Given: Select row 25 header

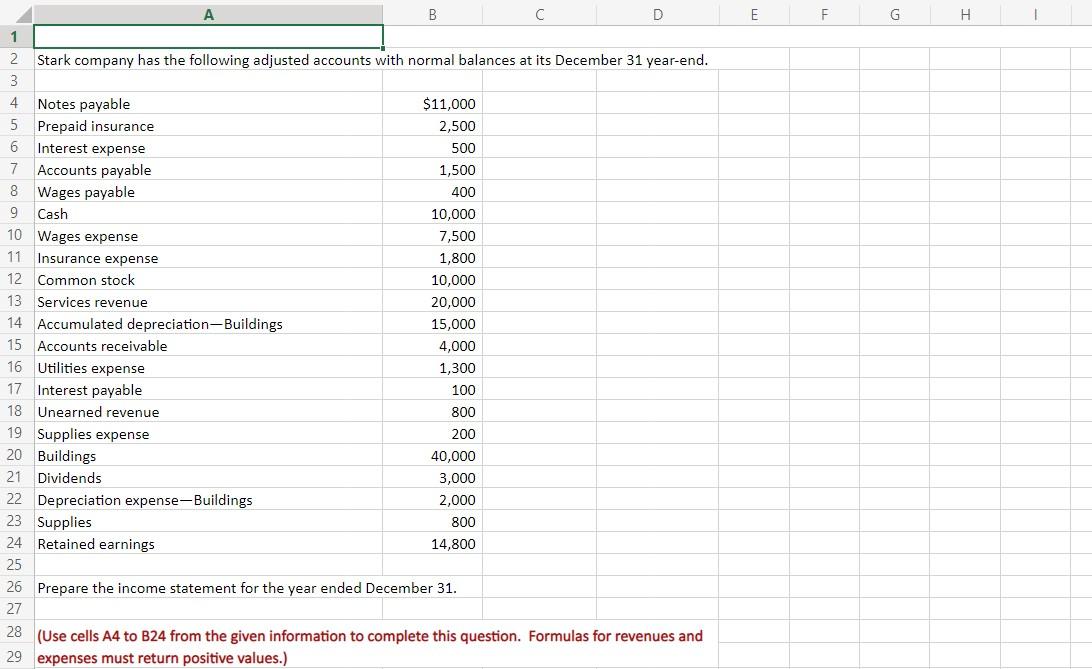Looking at the screenshot, I should (x=16, y=565).
